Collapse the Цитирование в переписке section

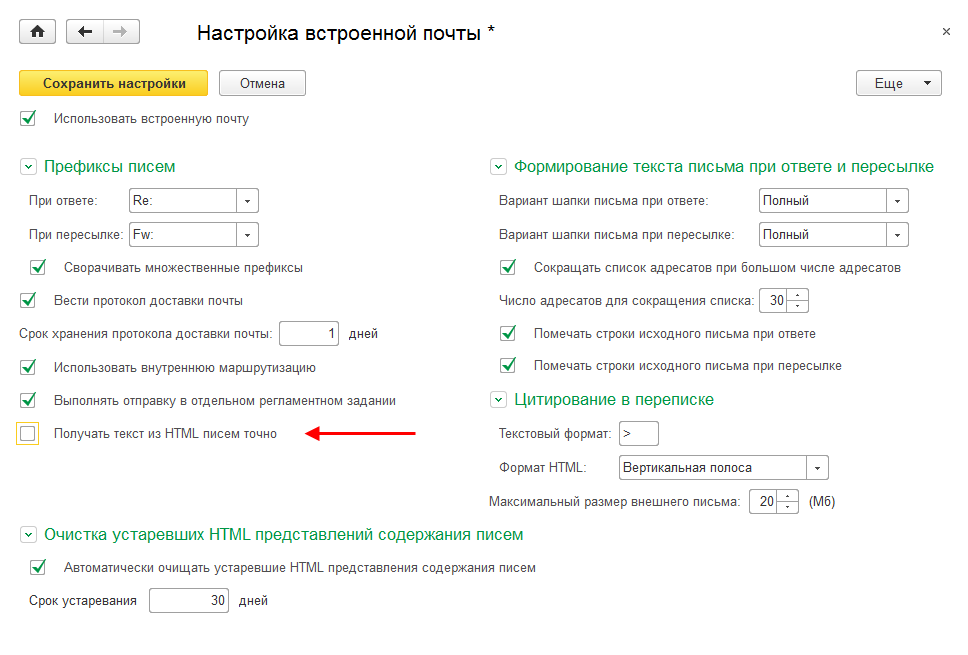(498, 400)
